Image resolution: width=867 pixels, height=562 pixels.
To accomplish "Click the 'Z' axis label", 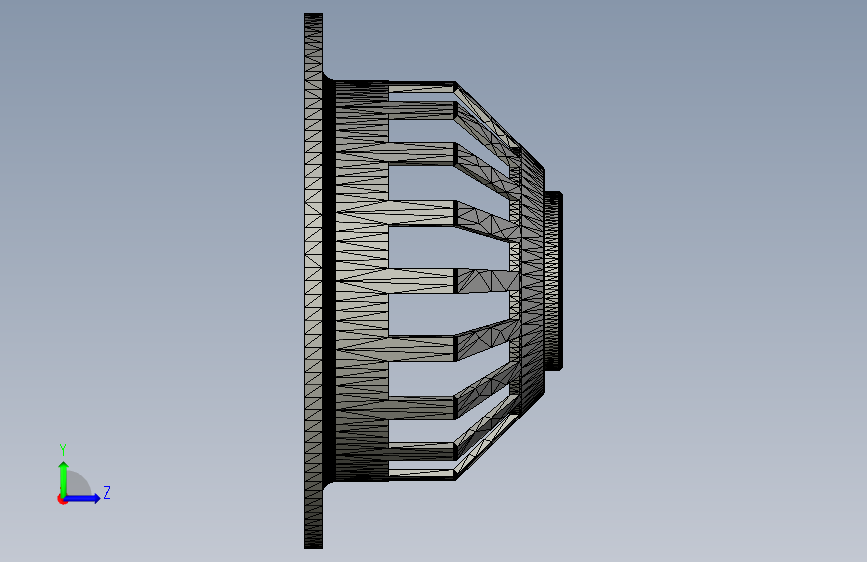I will (x=107, y=492).
